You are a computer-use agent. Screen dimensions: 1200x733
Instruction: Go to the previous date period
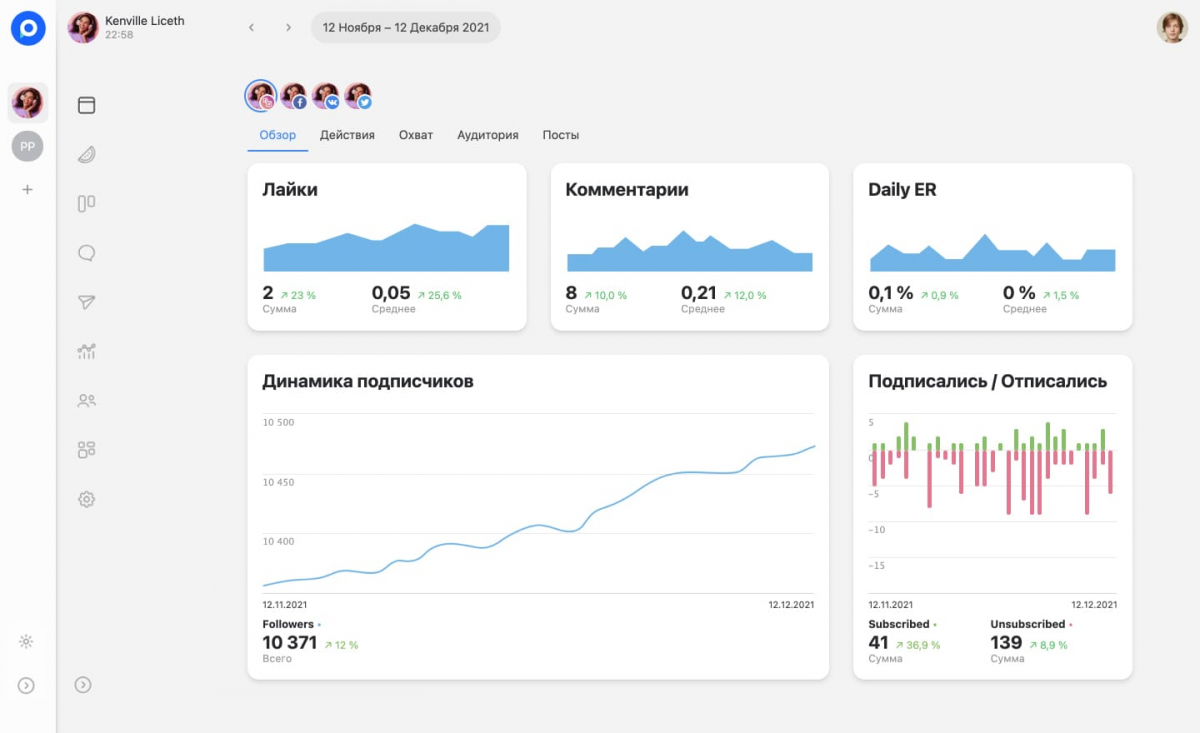[x=252, y=27]
